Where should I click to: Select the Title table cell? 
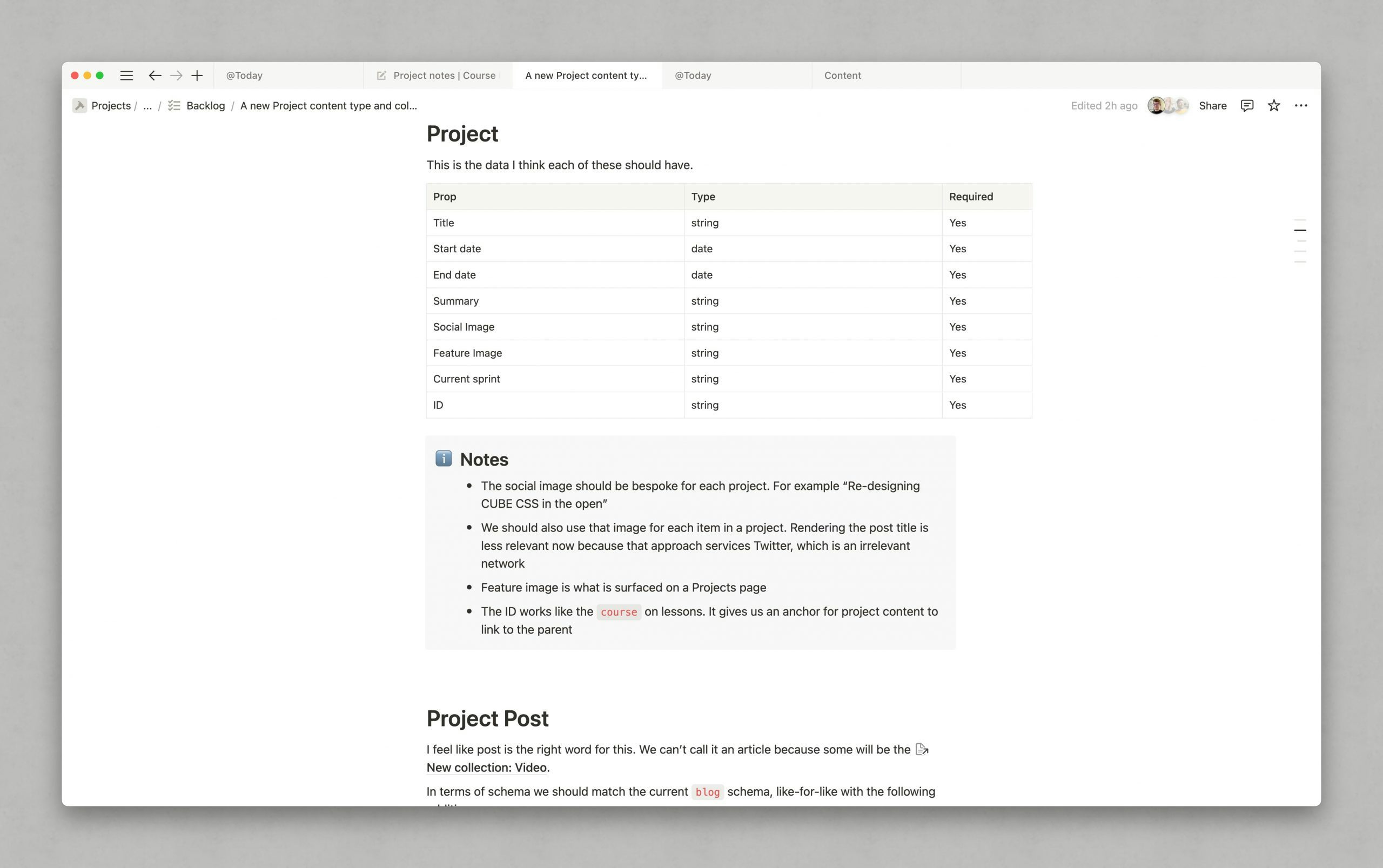555,223
